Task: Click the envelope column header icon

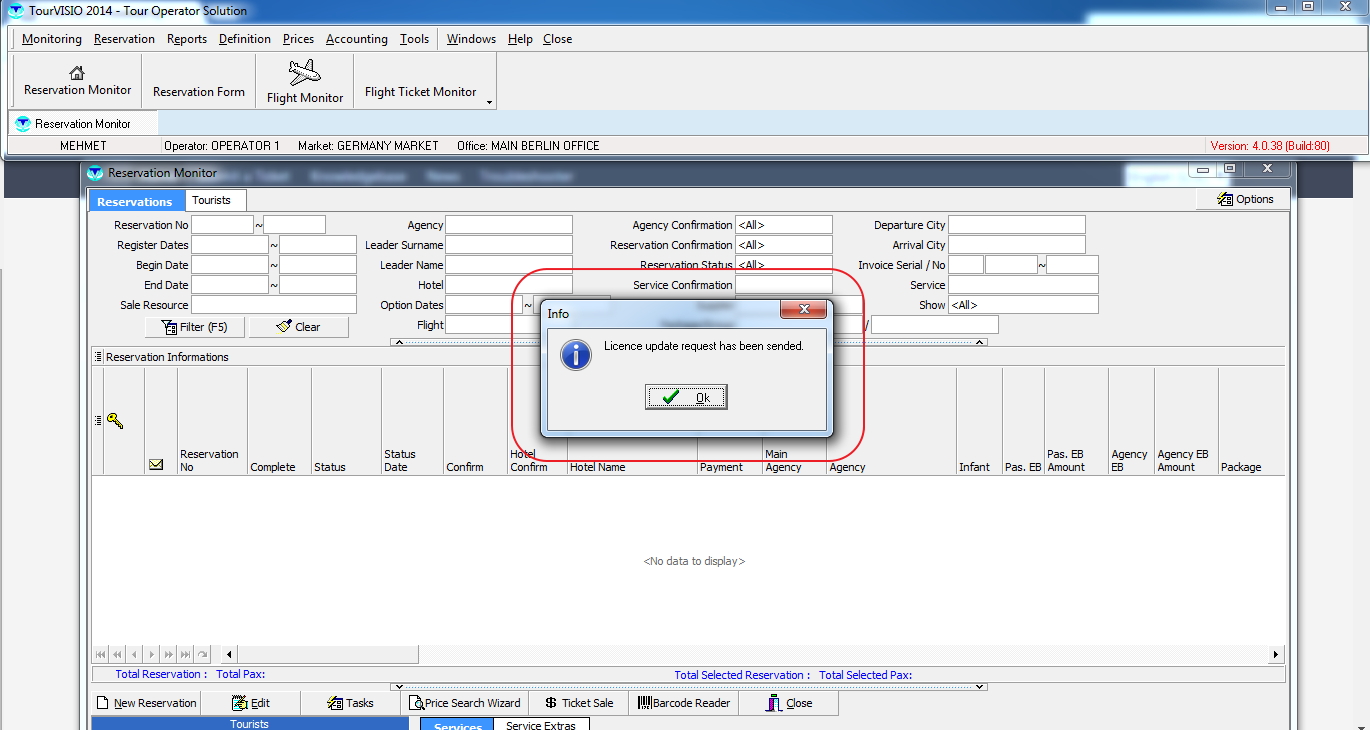Action: (x=156, y=465)
